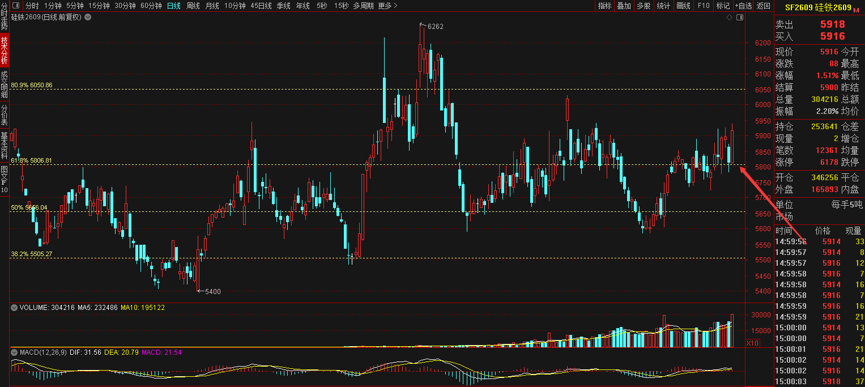
Task: Open the 图文F10 side tab
Action: pos(4,179)
